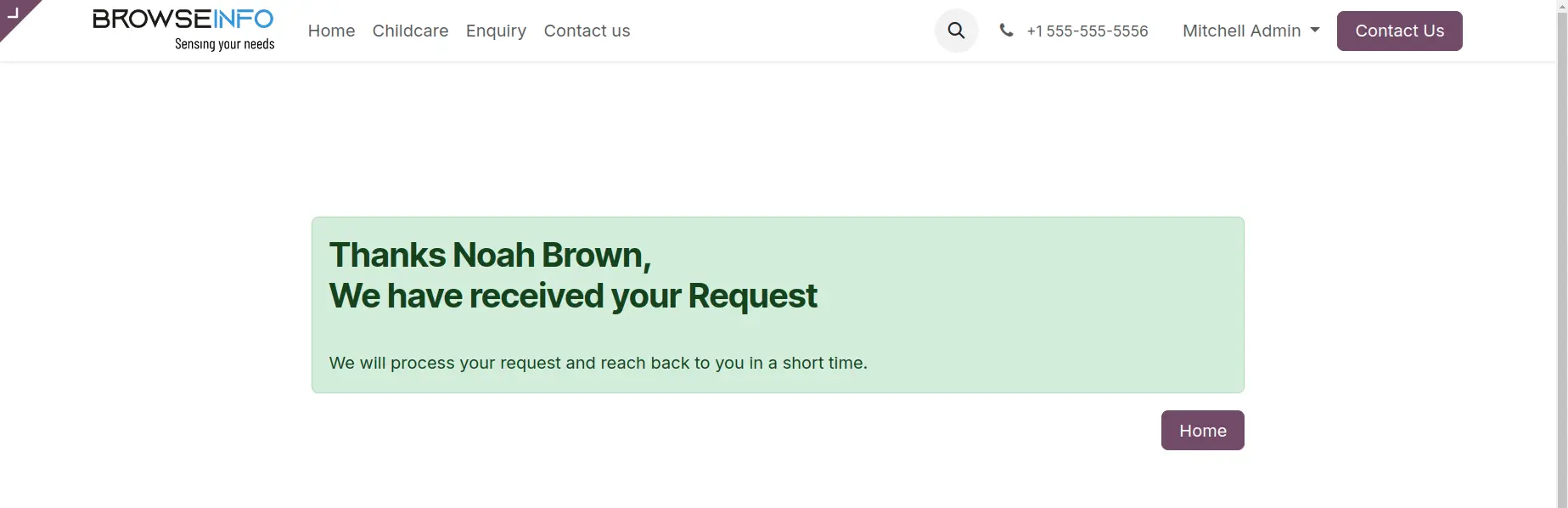1568x508 pixels.
Task: Click the BrowseInfo logo
Action: (183, 20)
